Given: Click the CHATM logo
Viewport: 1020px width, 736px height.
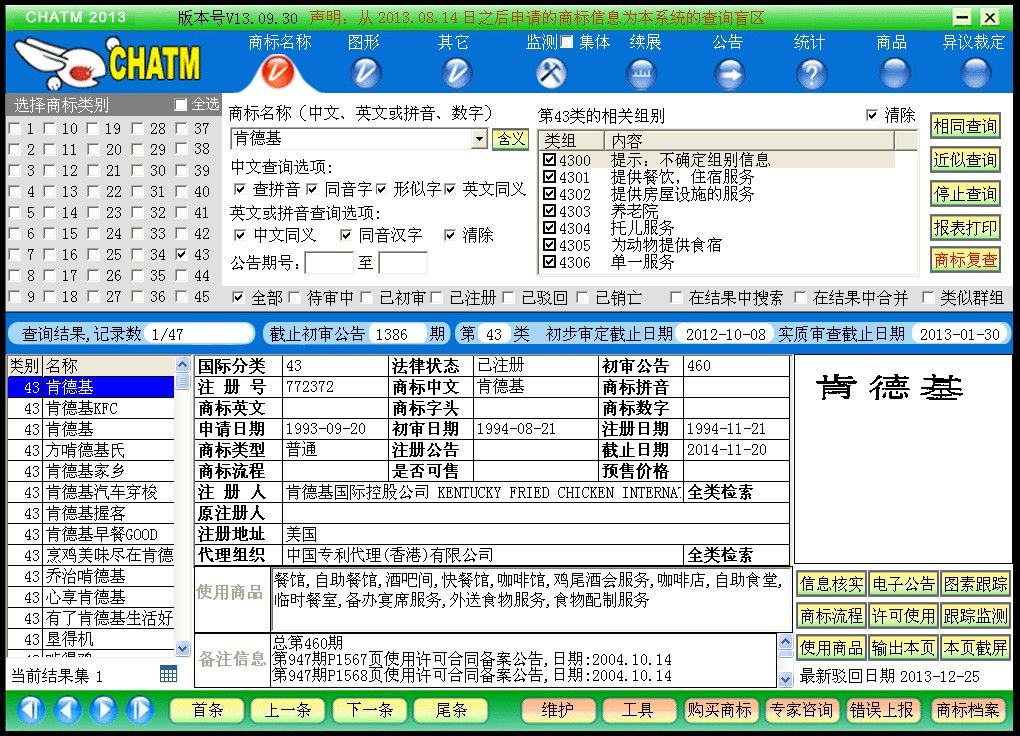Looking at the screenshot, I should click(x=107, y=62).
